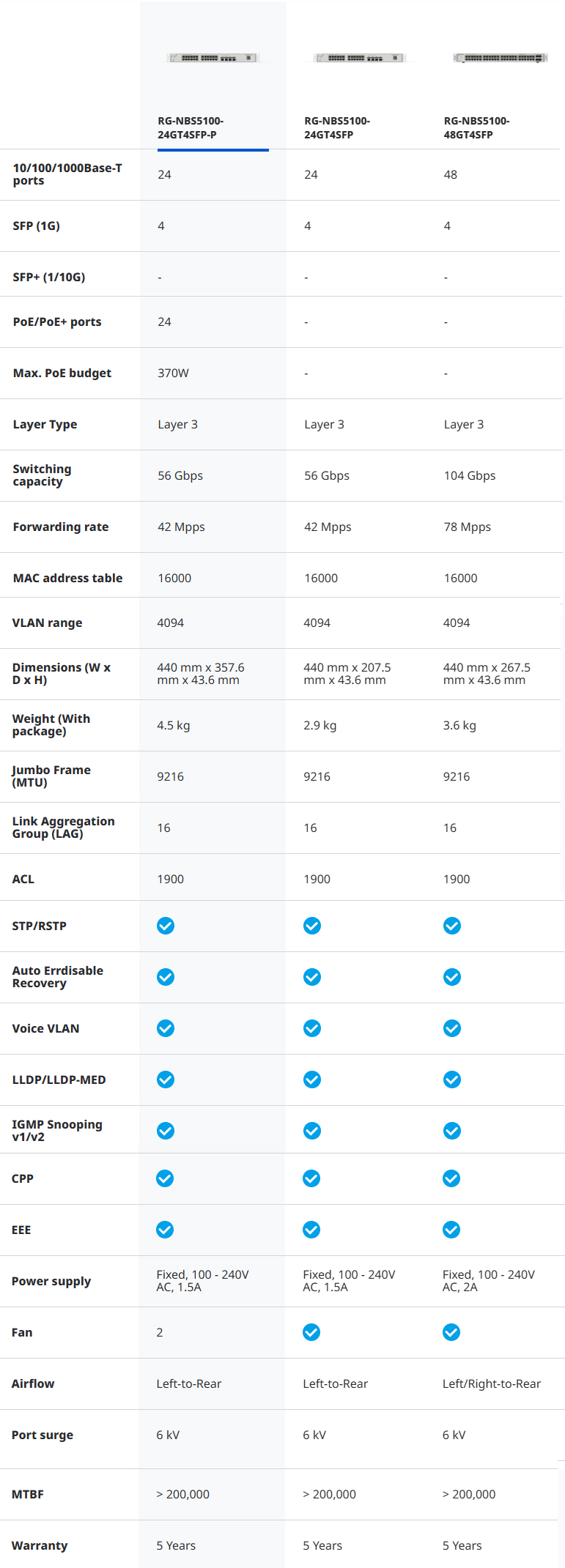Click the Max. PoE budget row label
The height and width of the screenshot is (1568, 565).
point(62,373)
